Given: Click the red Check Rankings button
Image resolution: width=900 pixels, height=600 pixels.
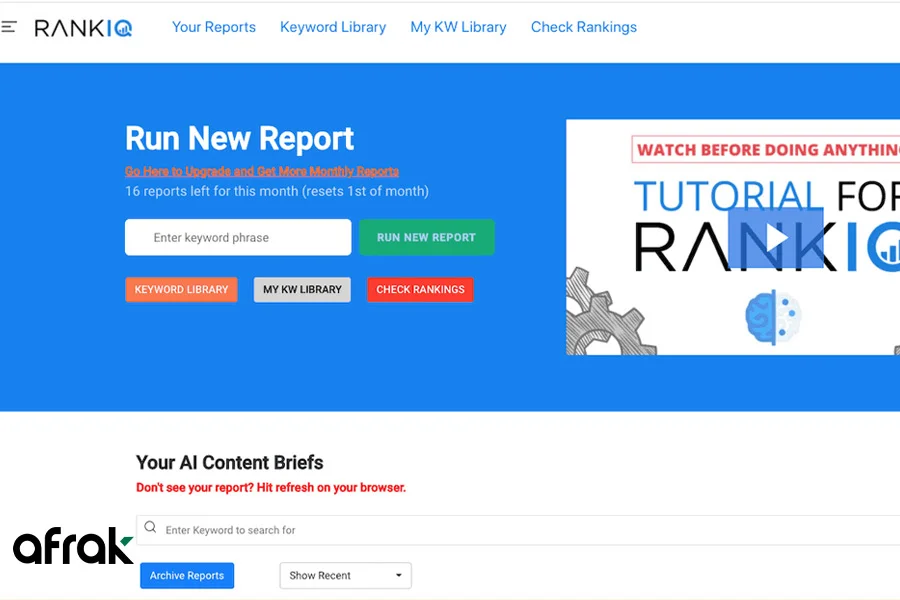Looking at the screenshot, I should coord(420,289).
